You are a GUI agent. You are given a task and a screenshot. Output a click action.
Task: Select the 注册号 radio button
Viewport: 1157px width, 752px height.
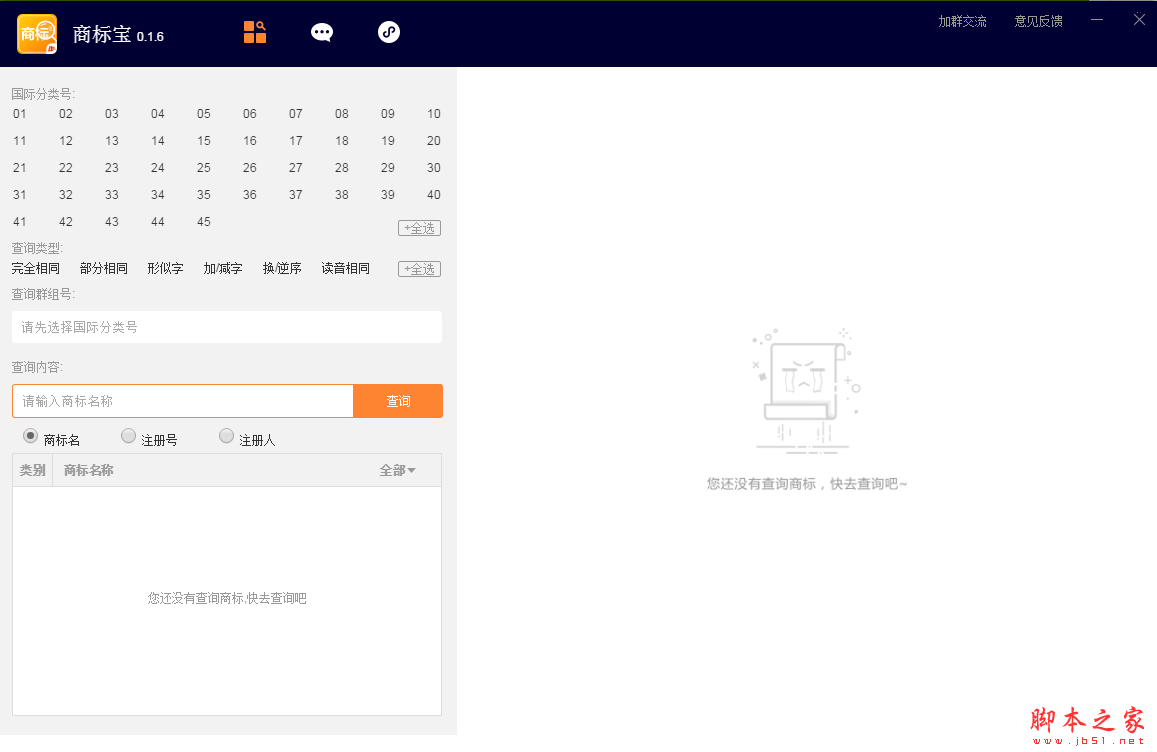[x=128, y=435]
